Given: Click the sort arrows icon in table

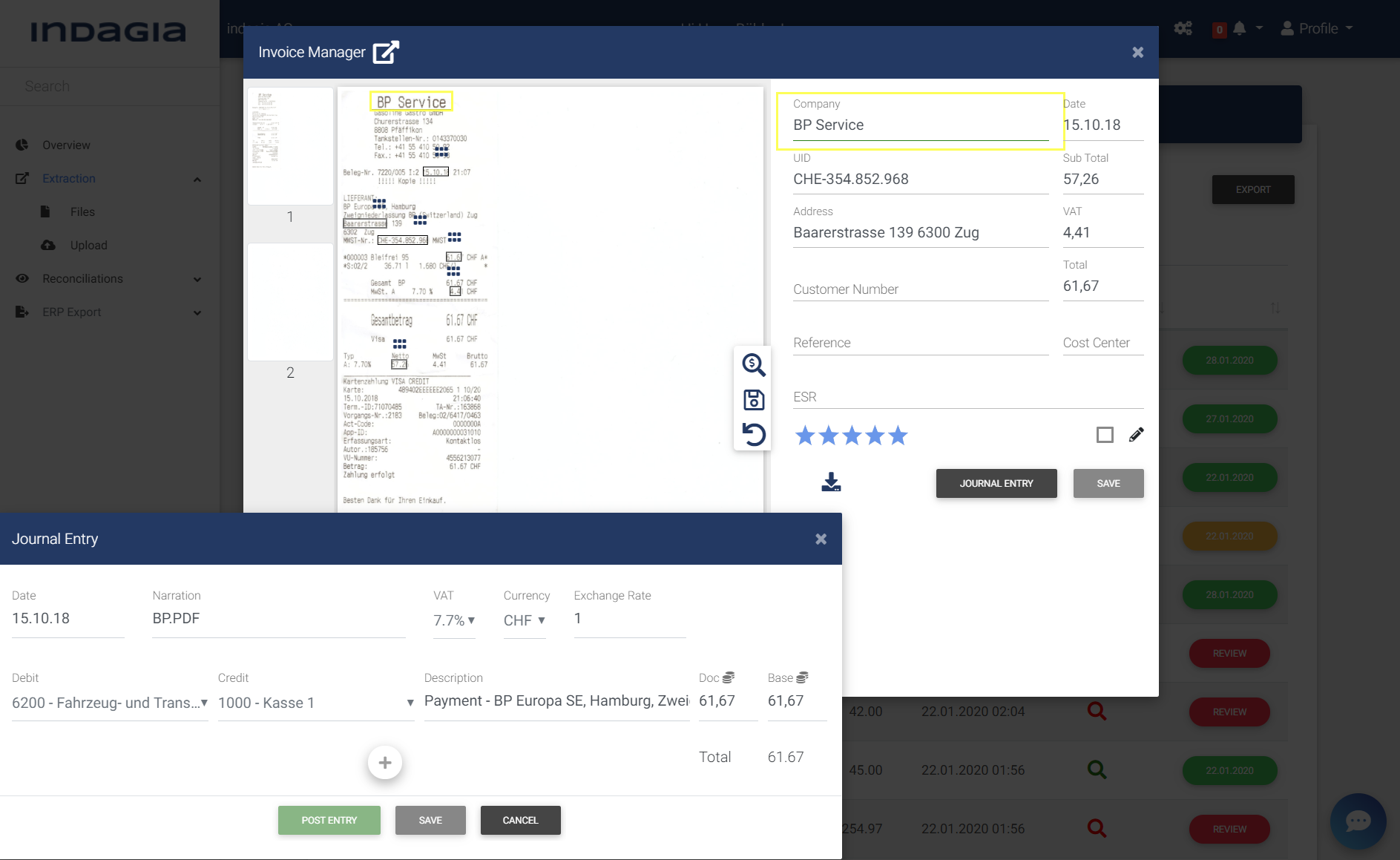Looking at the screenshot, I should (x=1275, y=307).
